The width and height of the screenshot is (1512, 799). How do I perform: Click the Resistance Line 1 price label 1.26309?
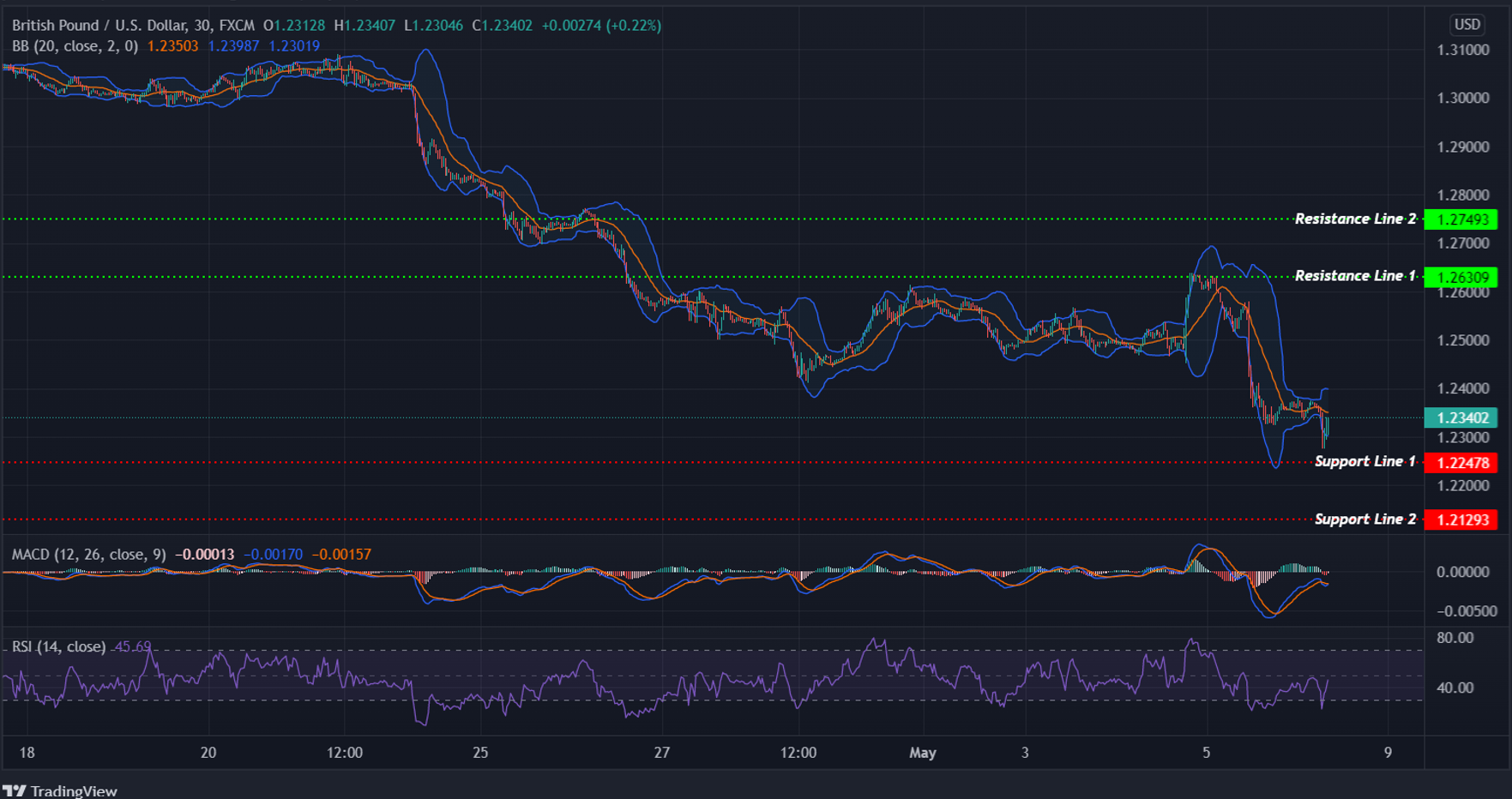(x=1461, y=276)
